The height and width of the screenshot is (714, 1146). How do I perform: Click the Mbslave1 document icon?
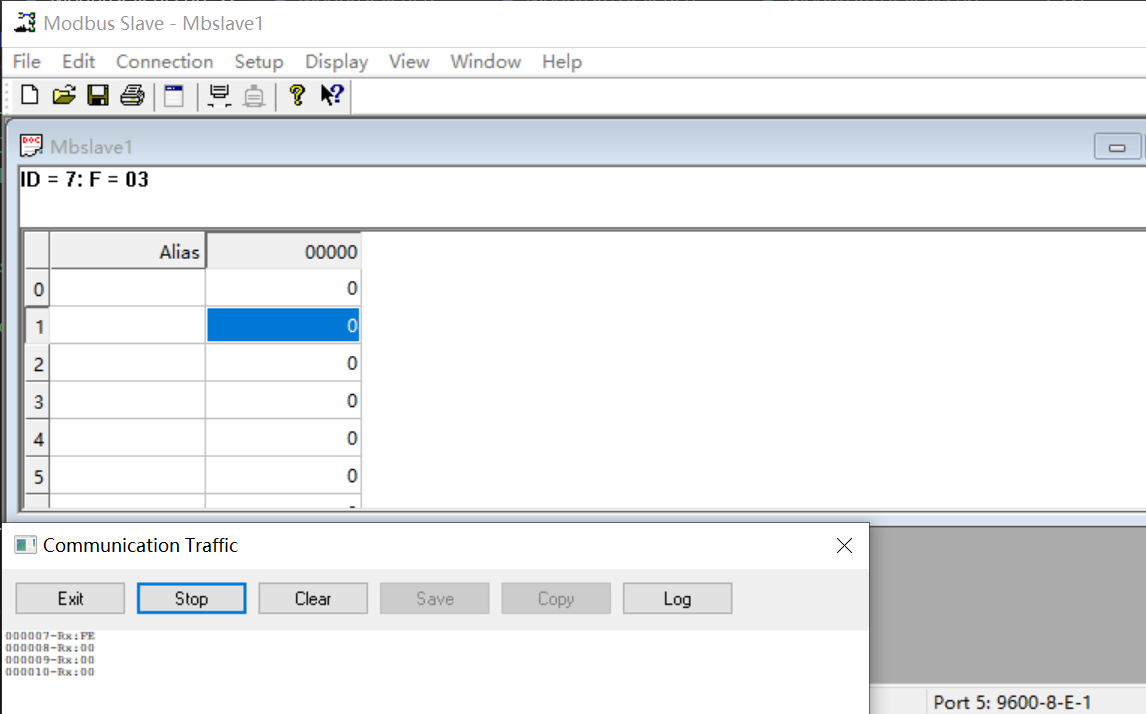click(31, 145)
